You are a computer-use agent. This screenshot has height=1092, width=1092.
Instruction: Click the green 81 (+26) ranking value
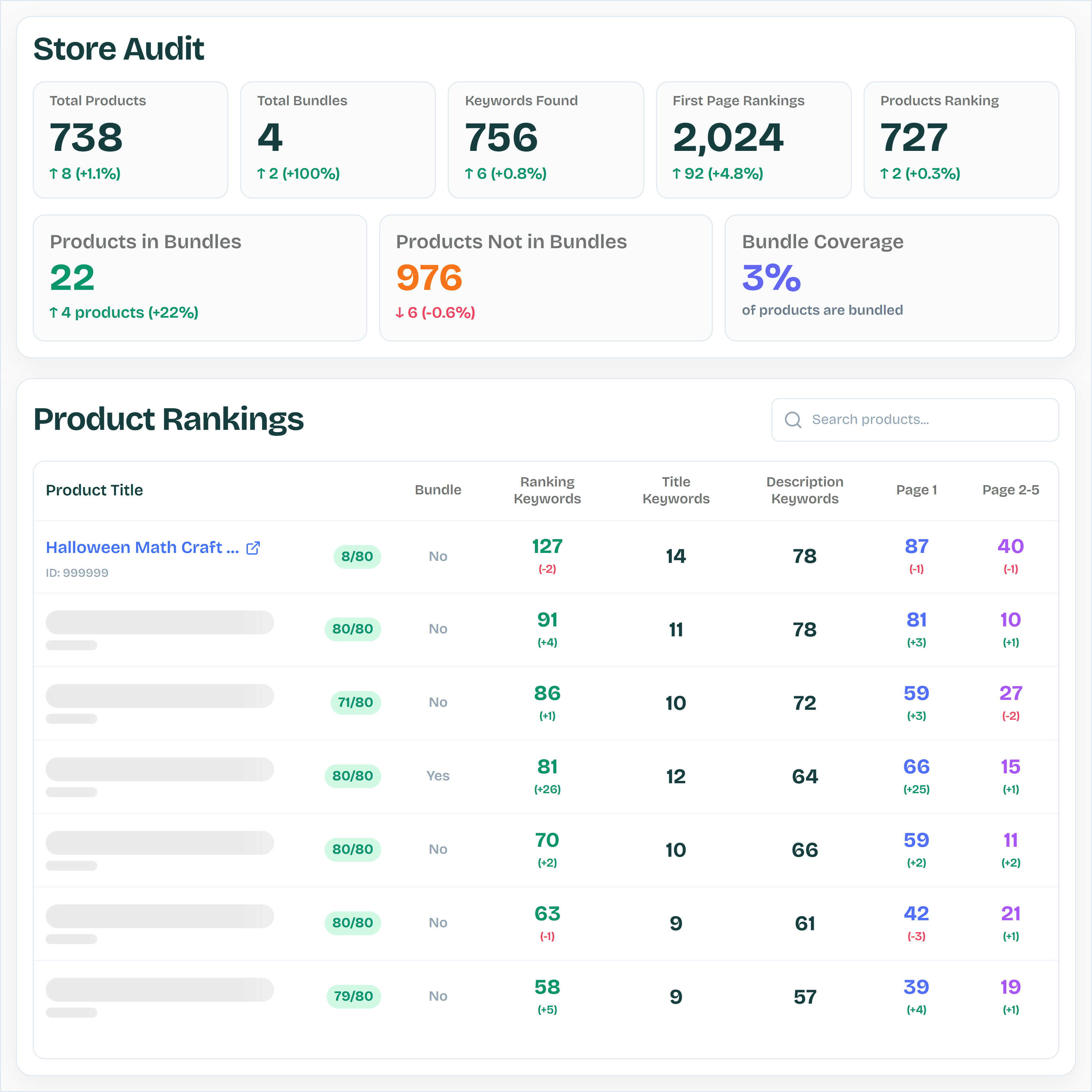[x=547, y=776]
